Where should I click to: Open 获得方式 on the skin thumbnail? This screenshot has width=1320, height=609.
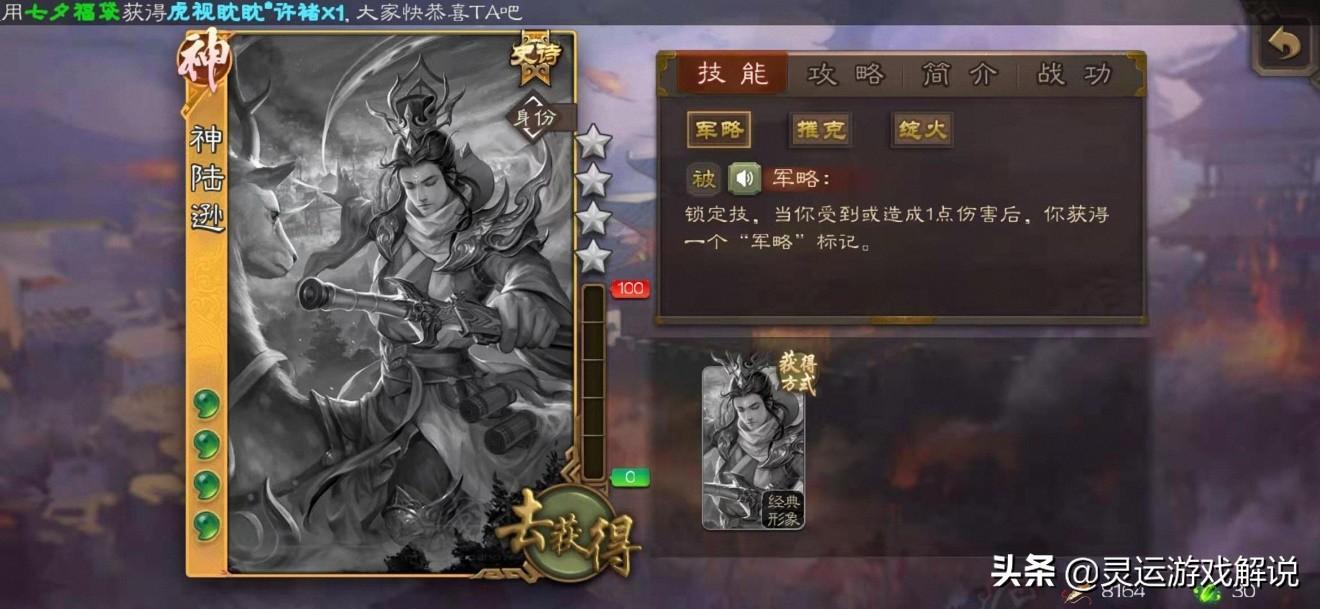pyautogui.click(x=798, y=373)
